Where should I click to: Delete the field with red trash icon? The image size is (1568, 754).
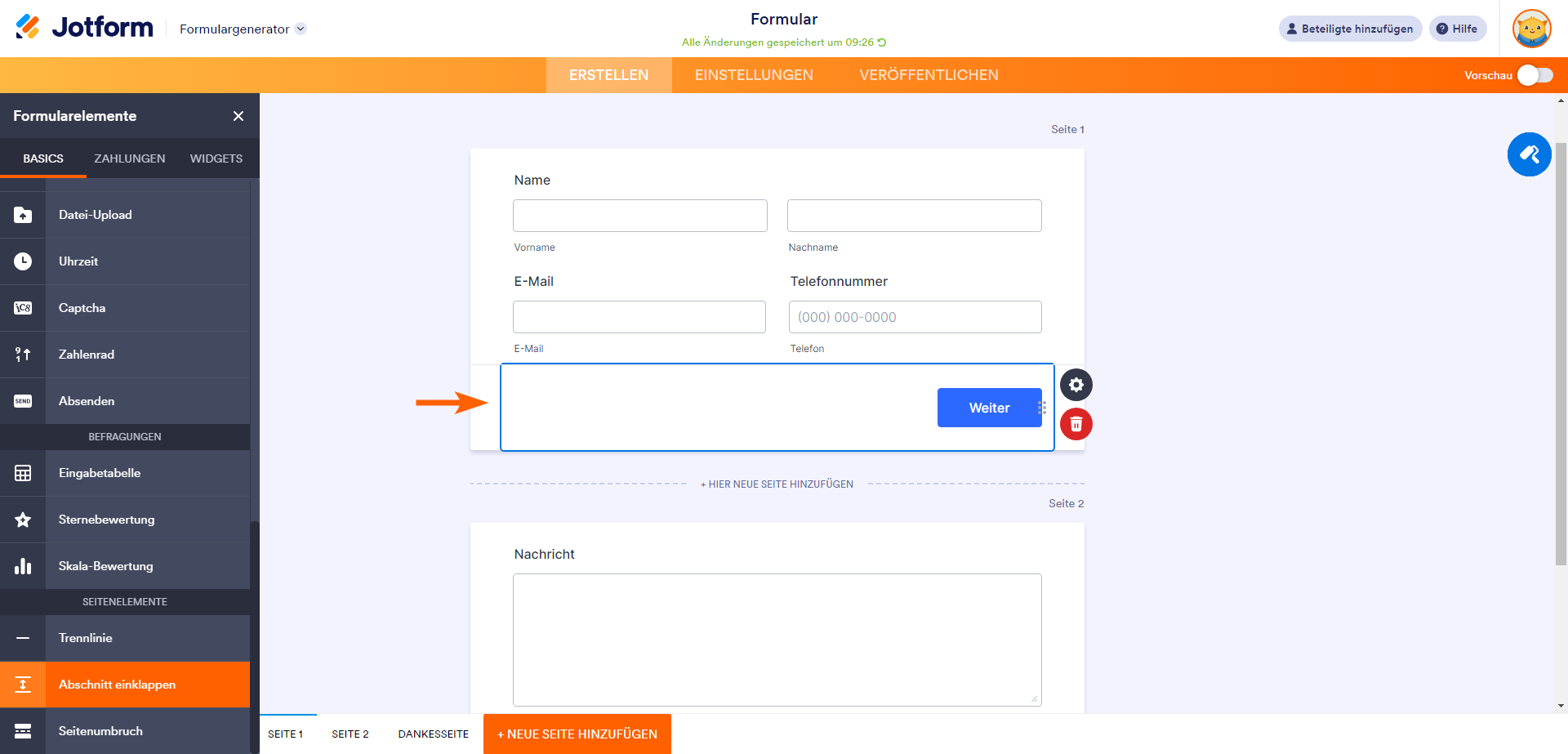[1076, 424]
